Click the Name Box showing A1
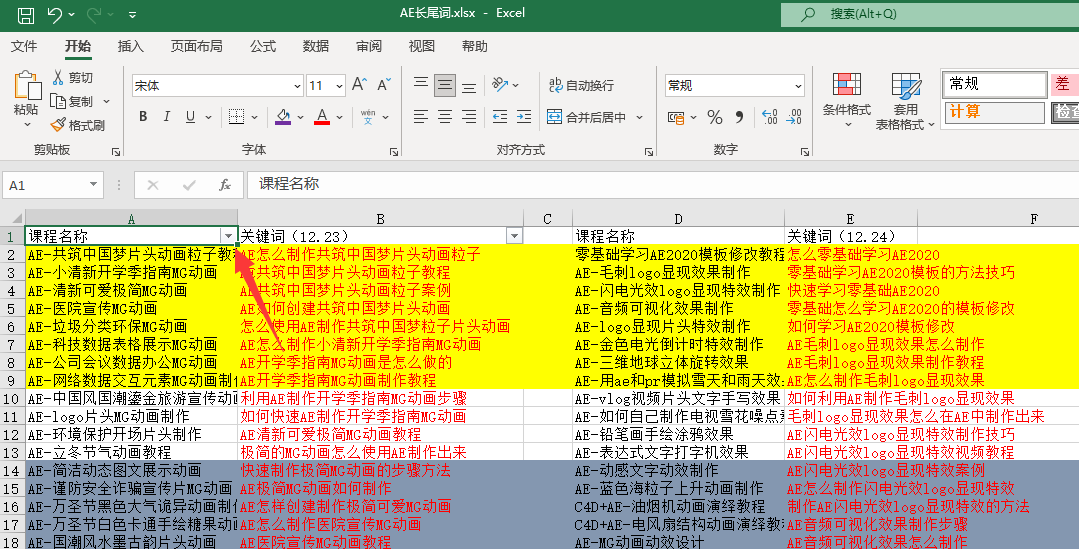 53,184
